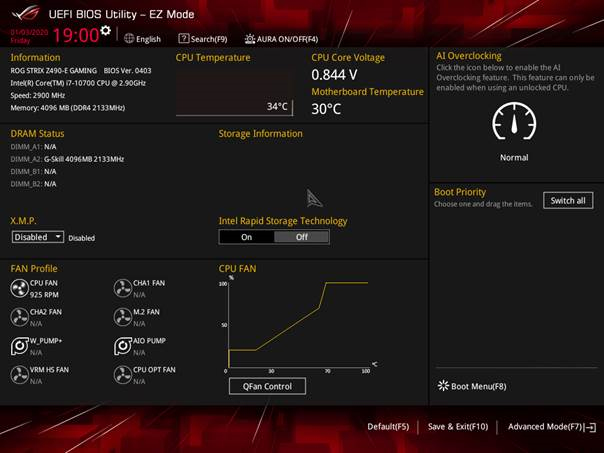This screenshot has height=453, width=604.
Task: Turn Intel Rapid Storage Technology Off
Action: (x=302, y=237)
